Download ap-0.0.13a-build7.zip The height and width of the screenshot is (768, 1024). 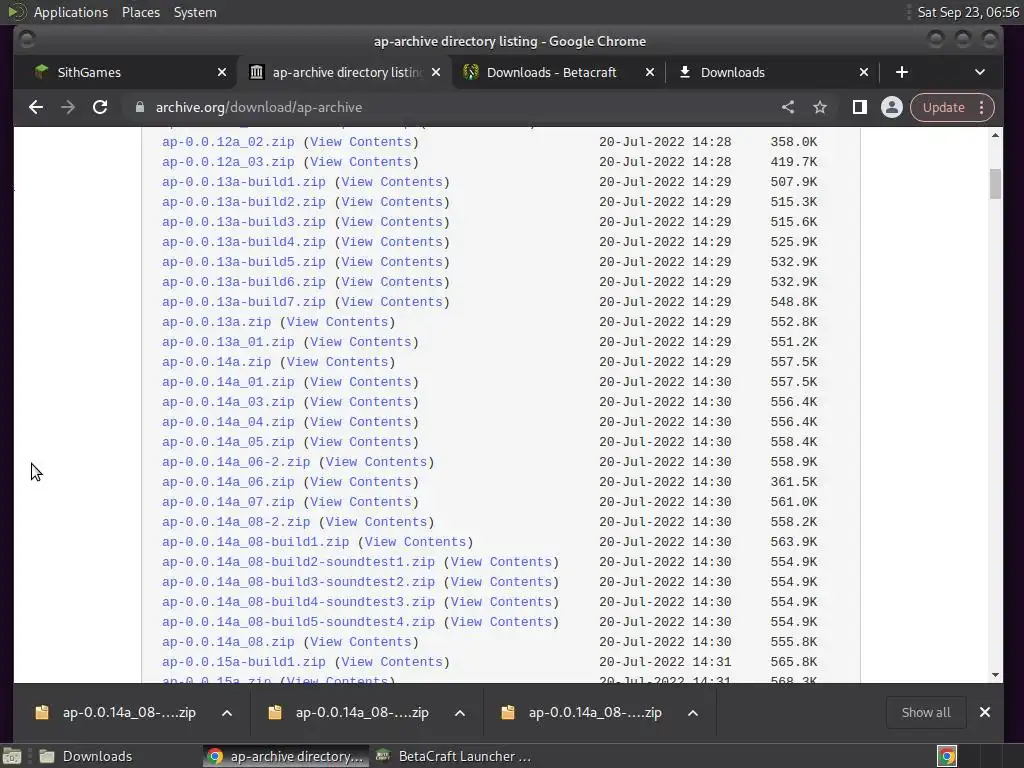[x=244, y=302]
